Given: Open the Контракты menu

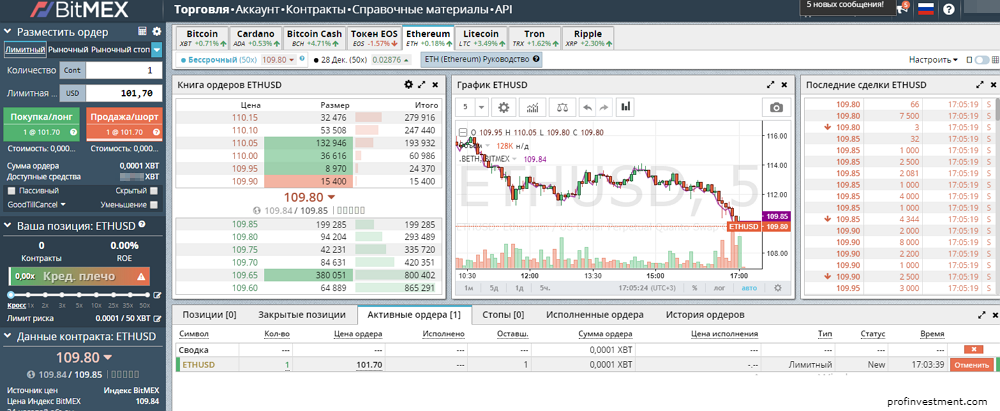Looking at the screenshot, I should pos(317,10).
